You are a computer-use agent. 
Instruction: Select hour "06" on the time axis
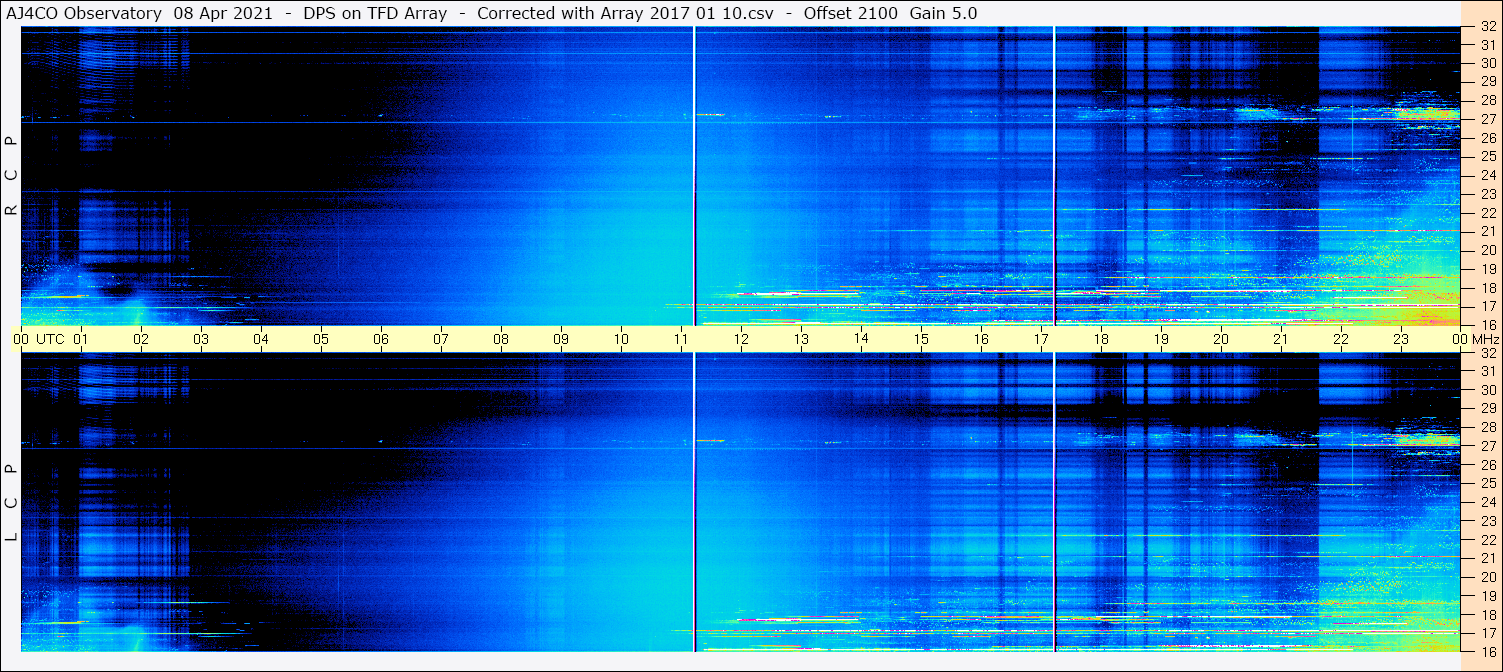(381, 339)
